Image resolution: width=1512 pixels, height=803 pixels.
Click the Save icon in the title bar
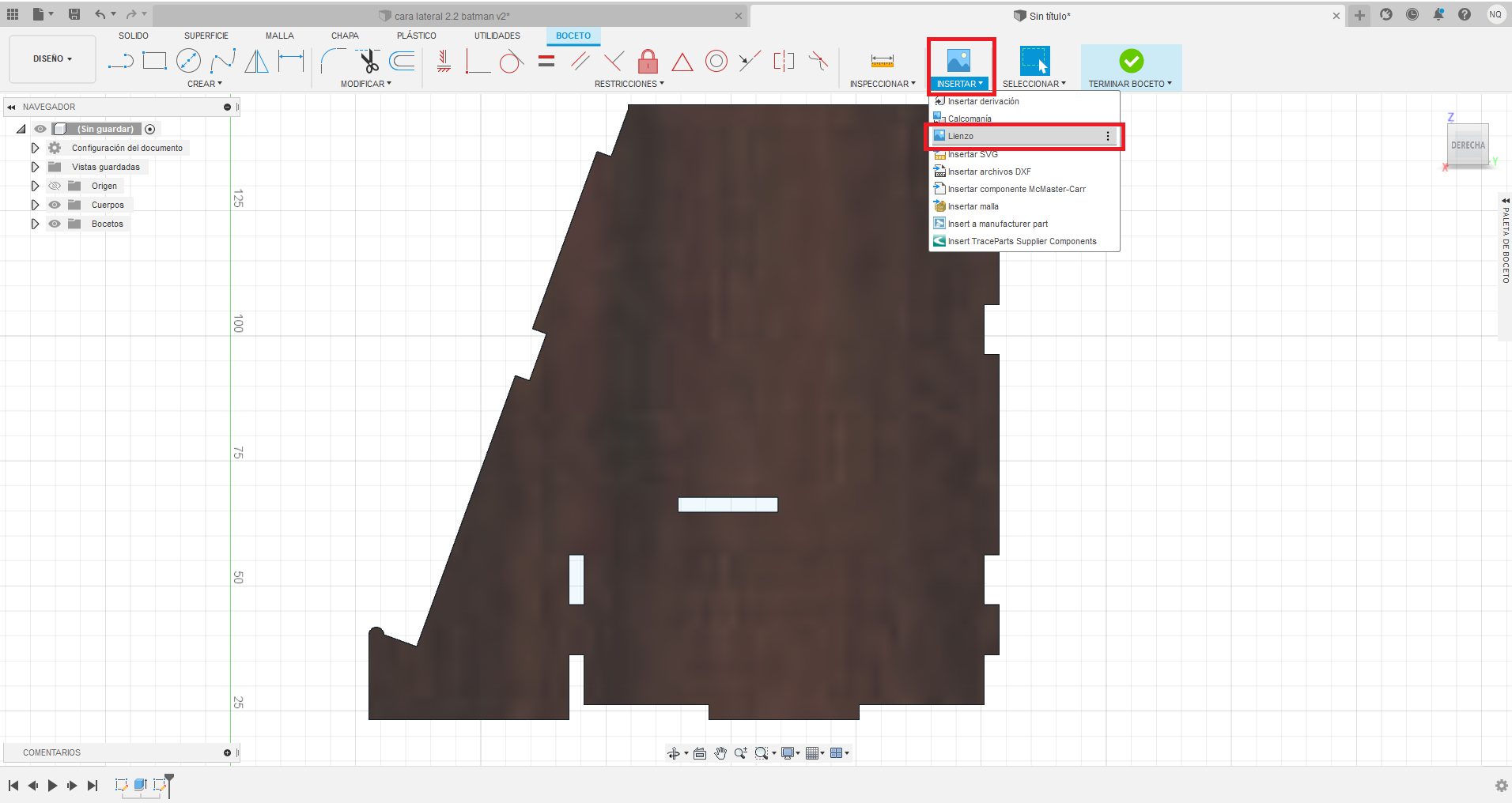coord(74,14)
